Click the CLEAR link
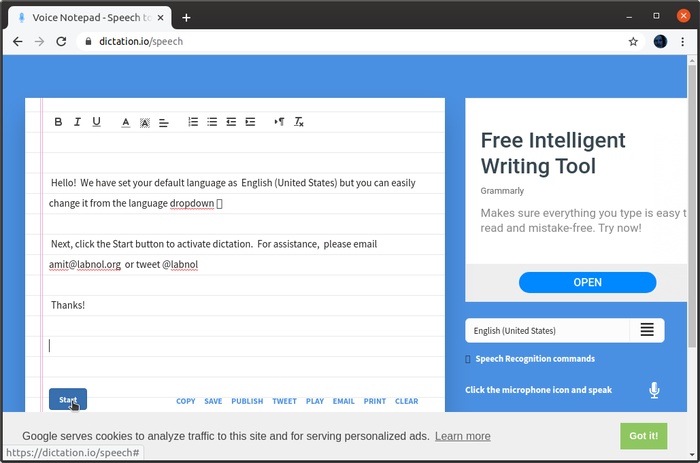 tap(407, 401)
